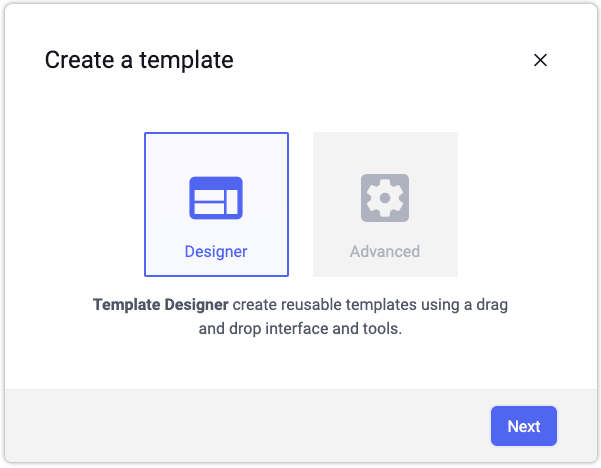Click the Designer text label
The width and height of the screenshot is (601, 468).
[216, 252]
